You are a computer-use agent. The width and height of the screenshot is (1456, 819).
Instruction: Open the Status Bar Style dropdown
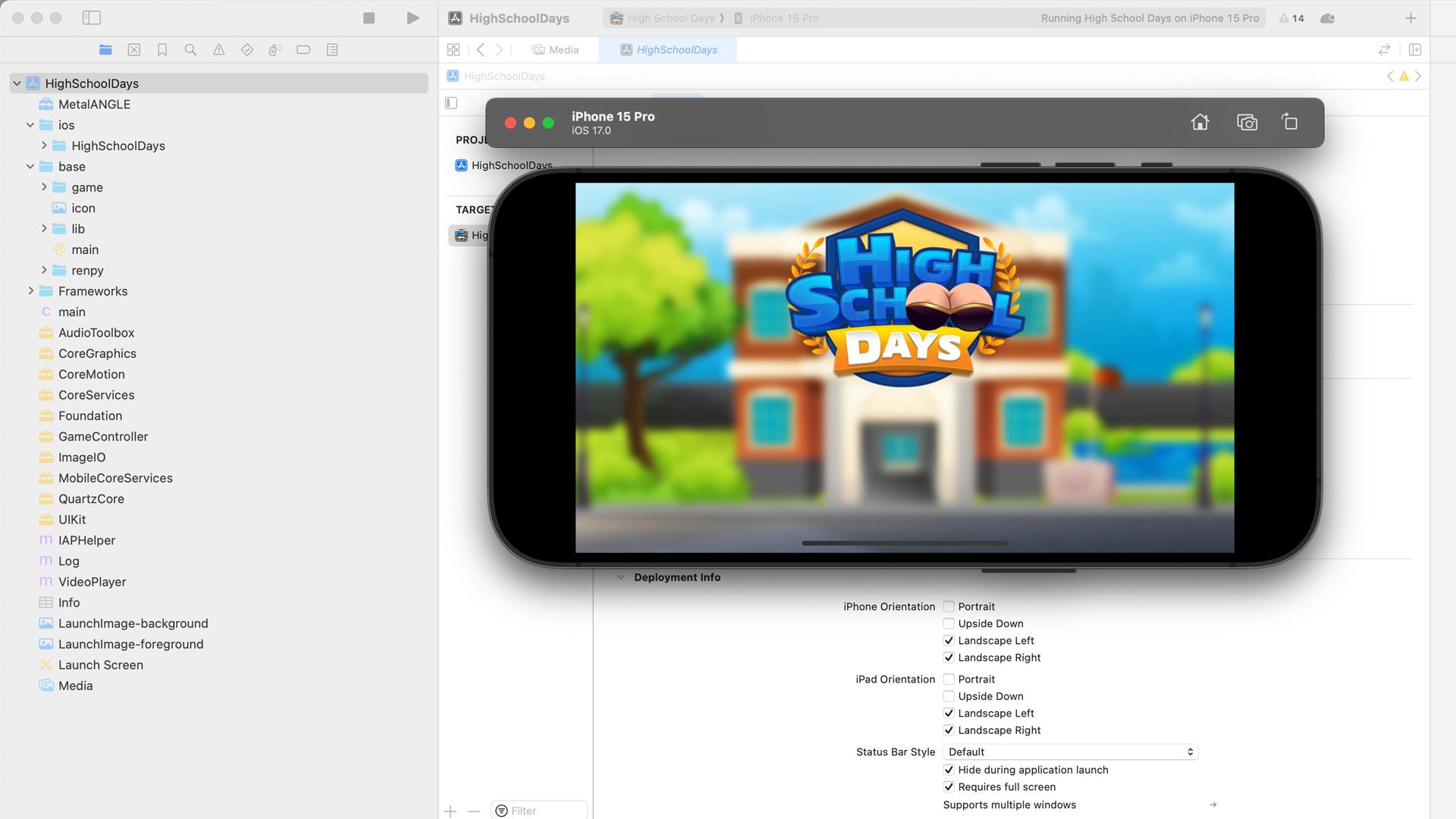tap(1070, 752)
